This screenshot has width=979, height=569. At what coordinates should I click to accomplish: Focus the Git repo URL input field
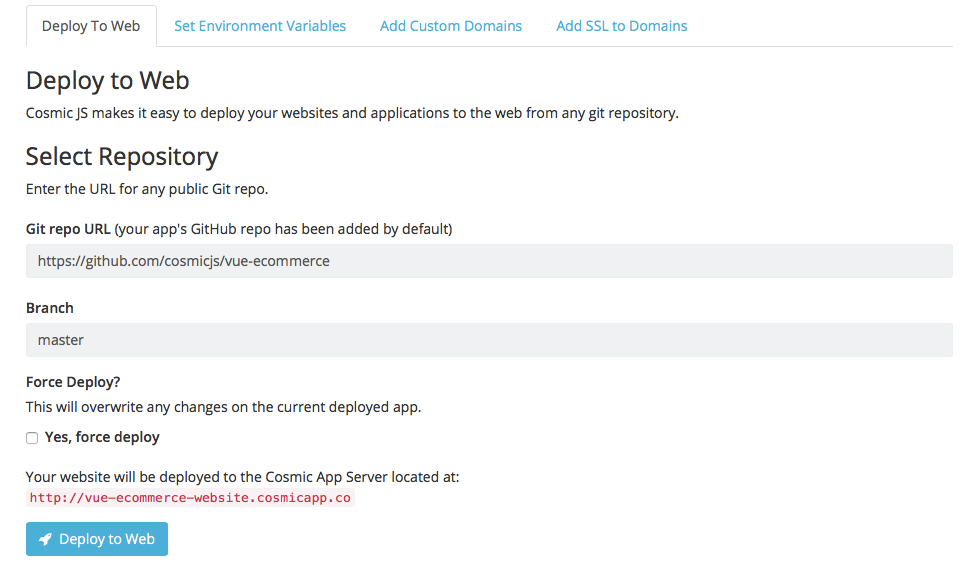click(x=489, y=261)
